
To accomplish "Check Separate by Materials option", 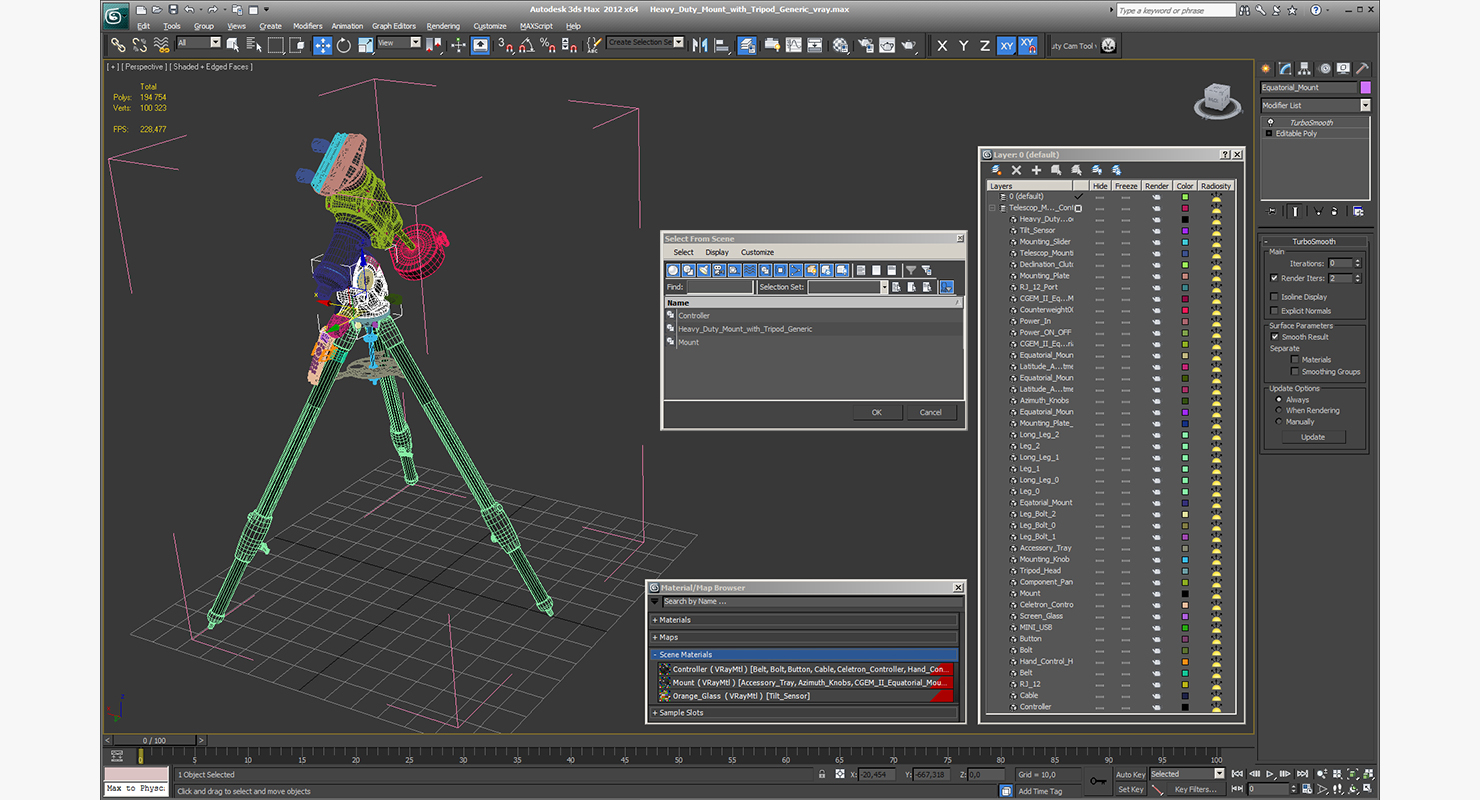I will pyautogui.click(x=1295, y=360).
